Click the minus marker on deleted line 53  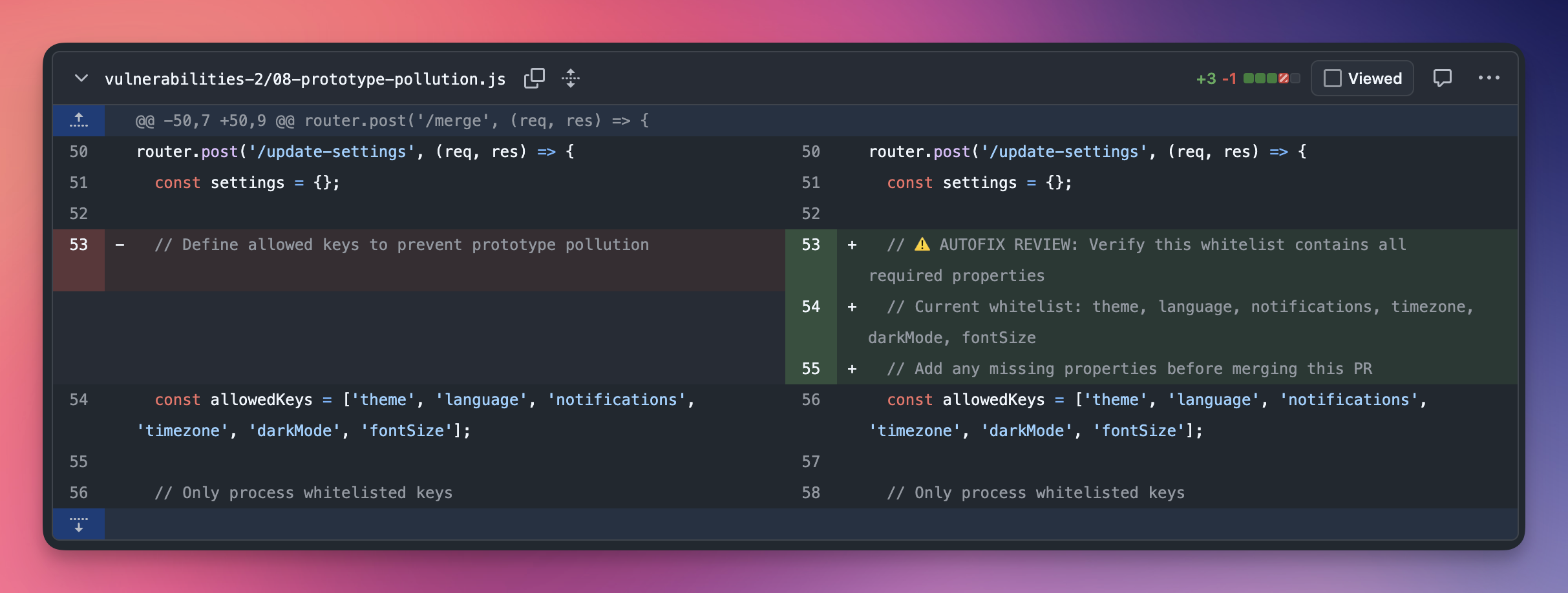pyautogui.click(x=120, y=244)
